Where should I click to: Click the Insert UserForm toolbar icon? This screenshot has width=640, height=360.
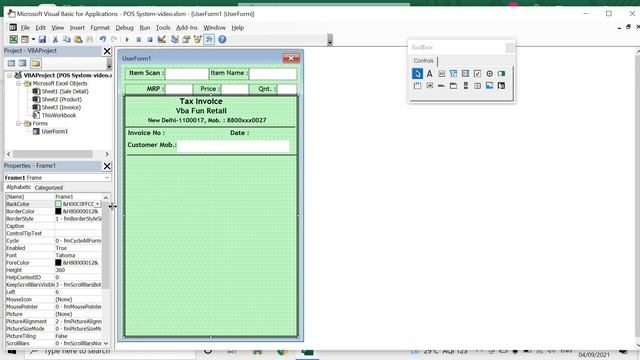pos(25,40)
